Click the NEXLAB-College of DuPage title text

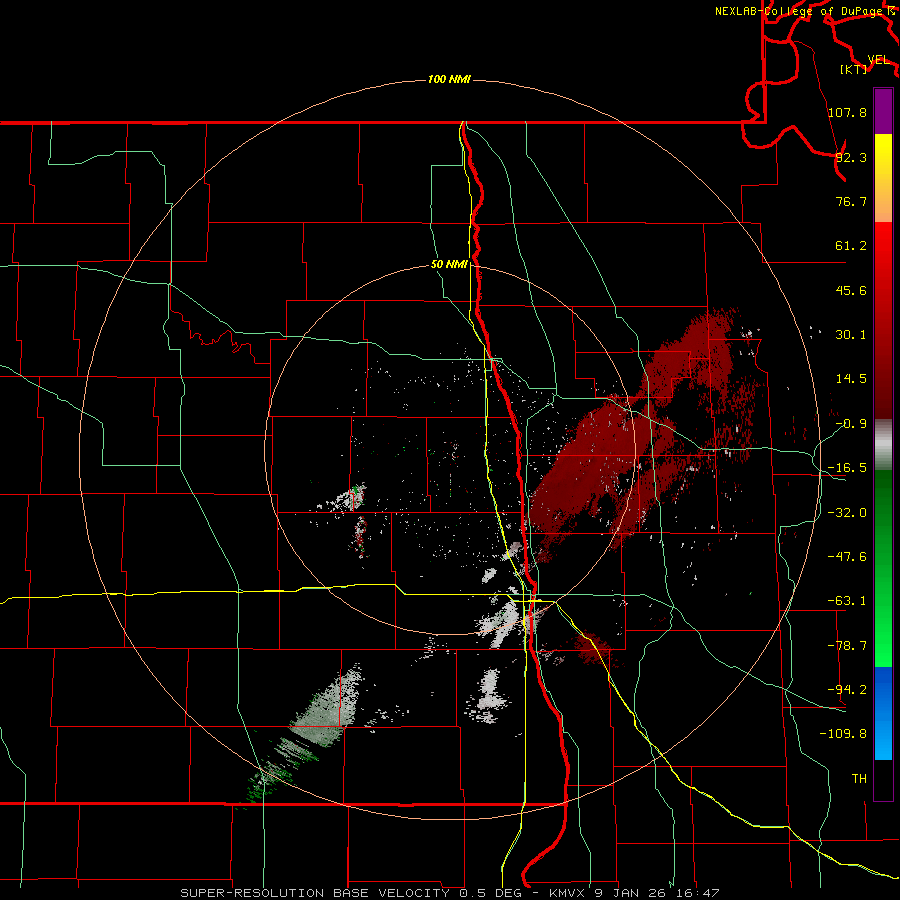(800, 11)
